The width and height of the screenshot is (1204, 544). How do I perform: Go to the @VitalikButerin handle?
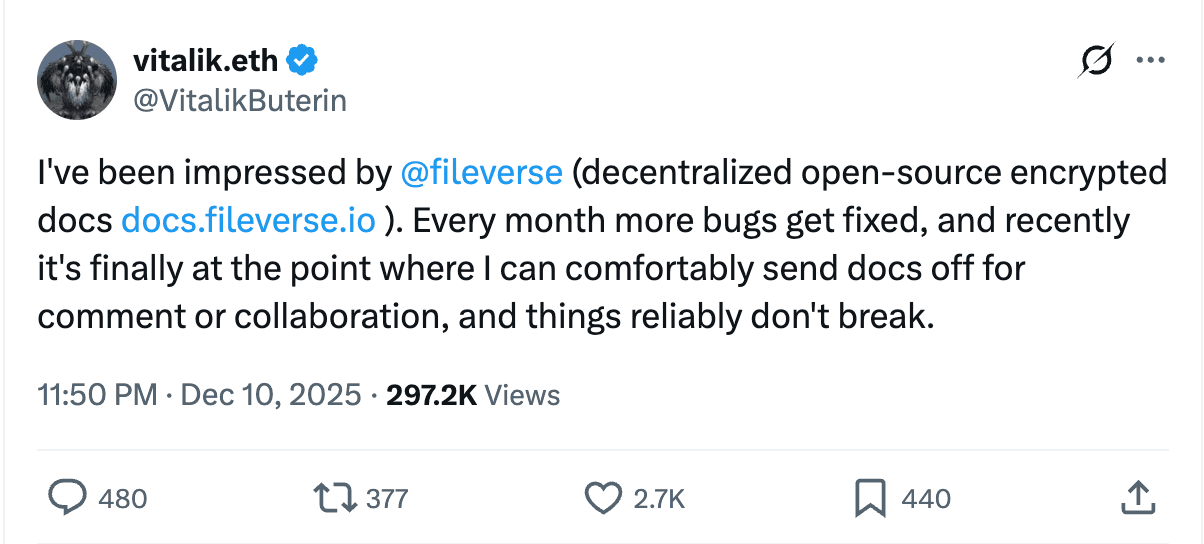point(239,100)
